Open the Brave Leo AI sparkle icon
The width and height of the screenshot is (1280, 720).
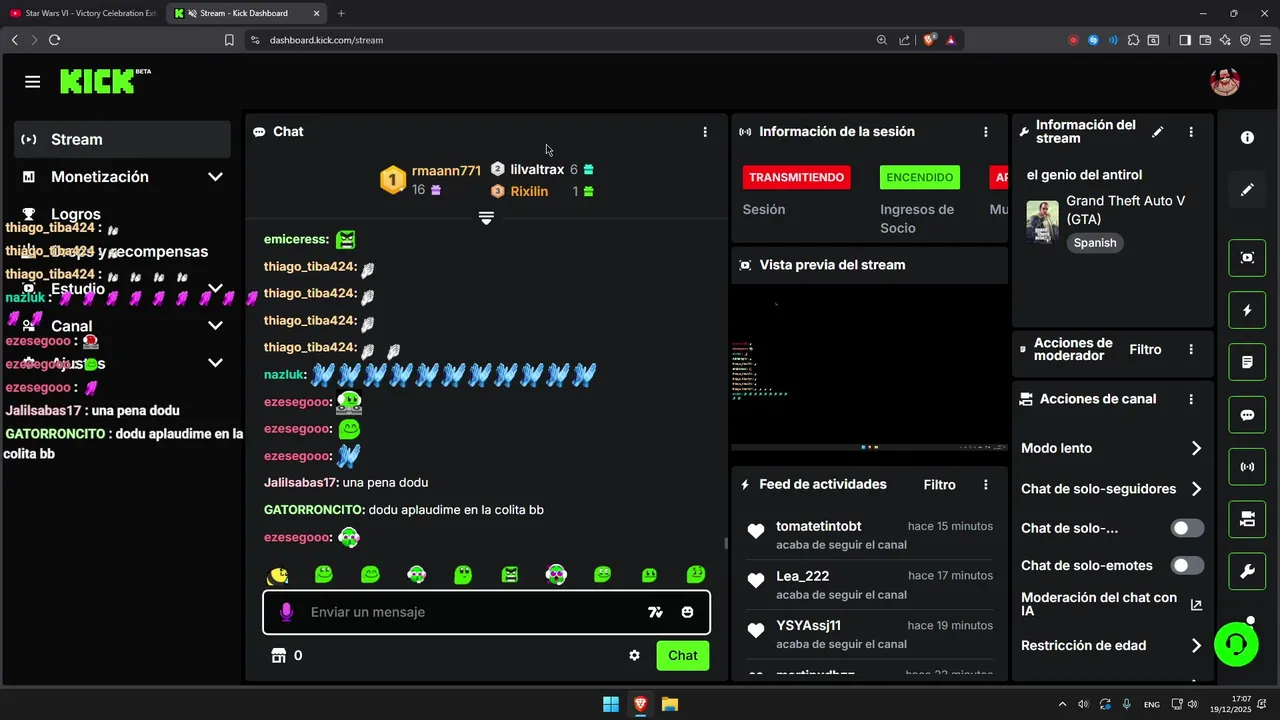(x=1225, y=40)
